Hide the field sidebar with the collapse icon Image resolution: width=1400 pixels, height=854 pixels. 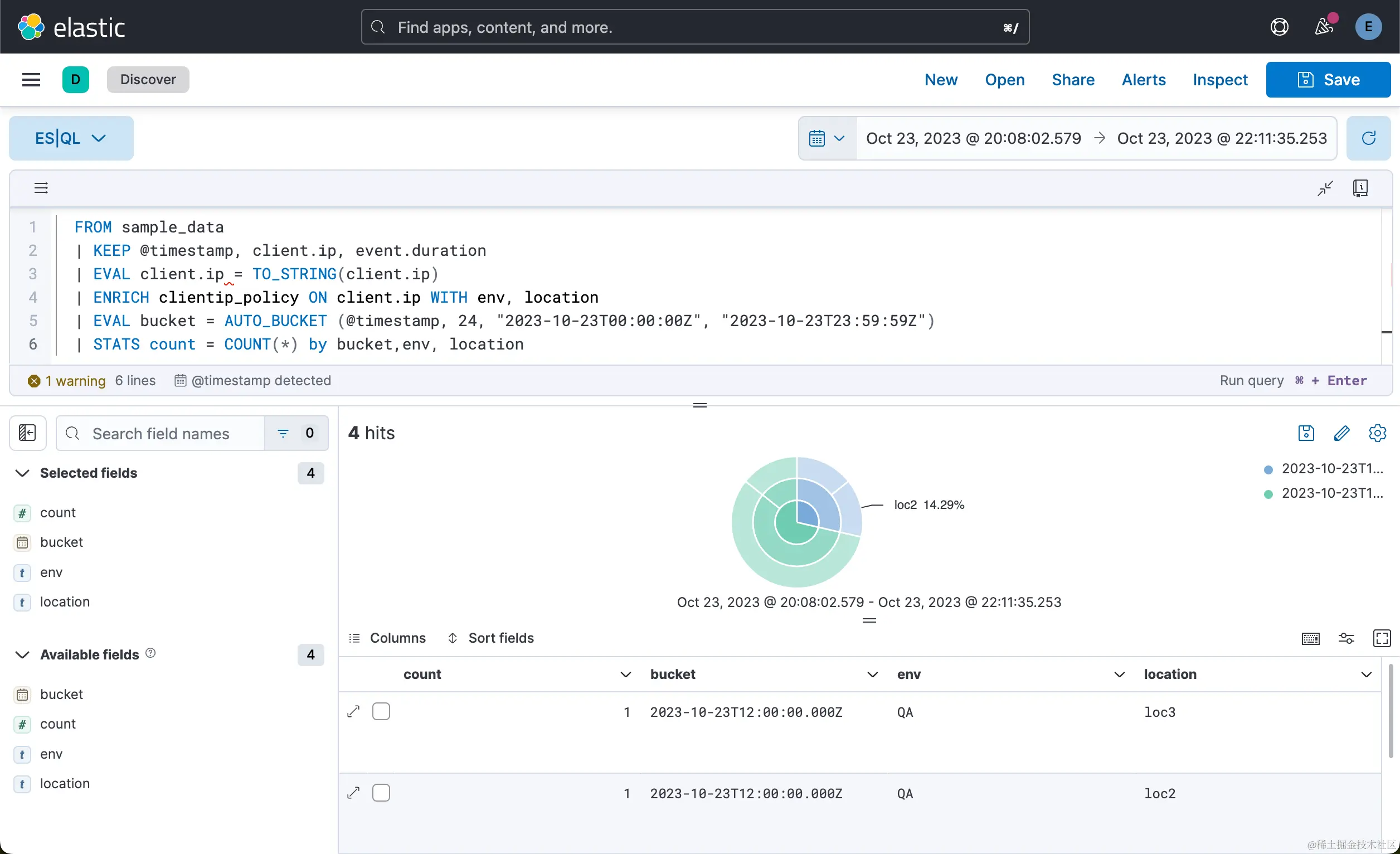(27, 433)
